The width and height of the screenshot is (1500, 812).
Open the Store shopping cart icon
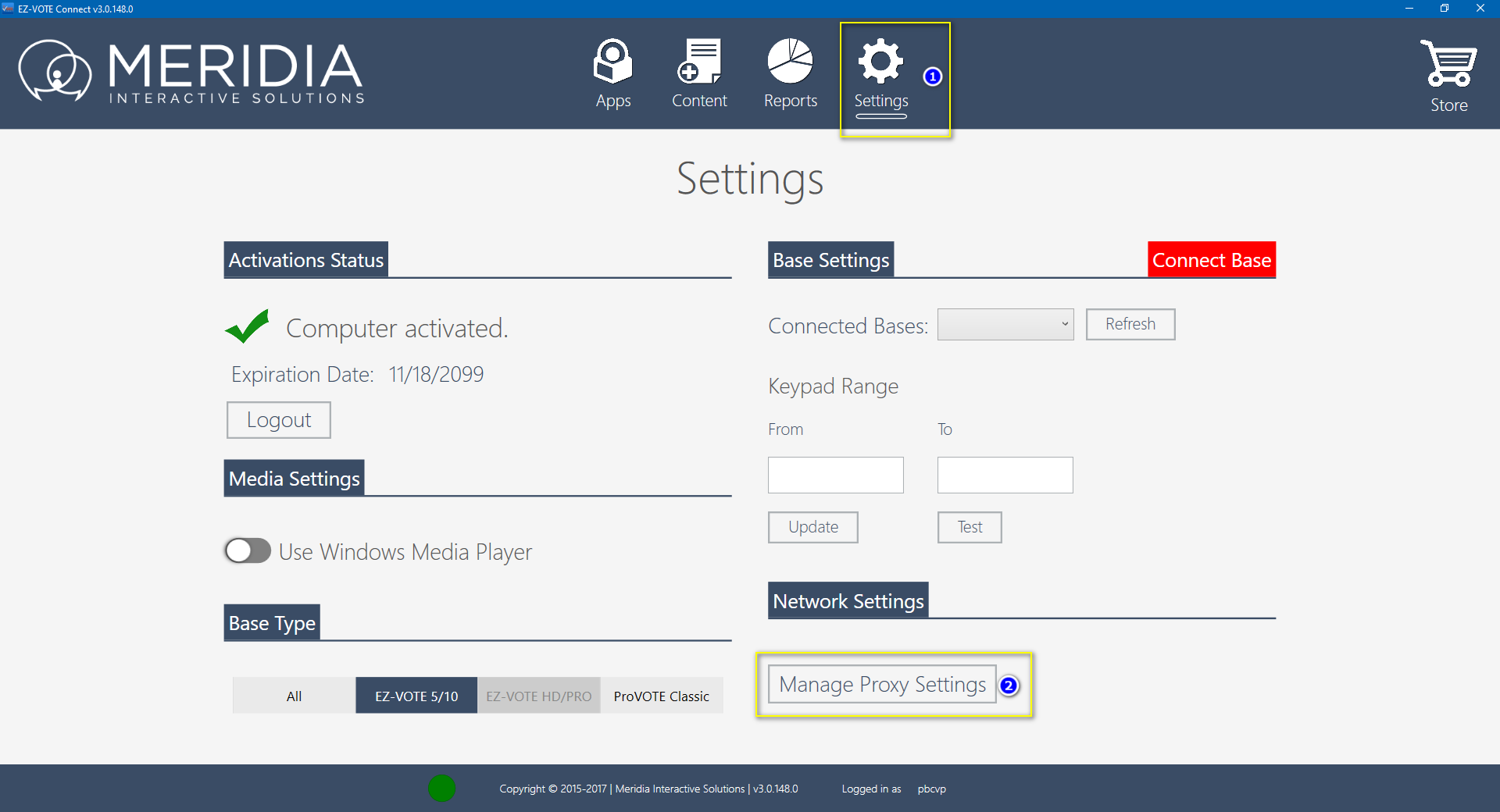(x=1448, y=62)
